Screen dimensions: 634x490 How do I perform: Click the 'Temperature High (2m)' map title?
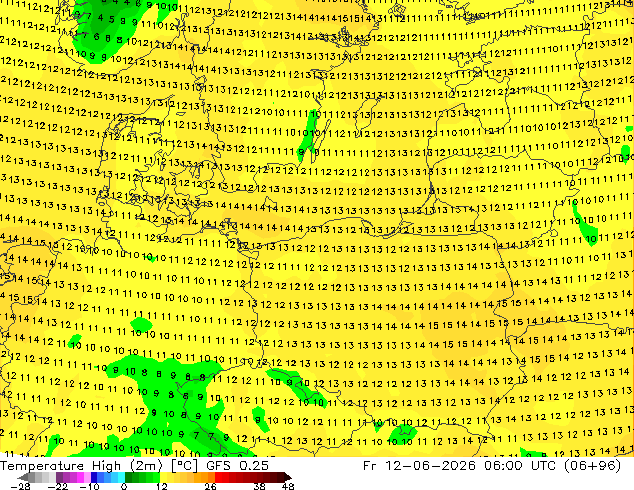coord(81,466)
